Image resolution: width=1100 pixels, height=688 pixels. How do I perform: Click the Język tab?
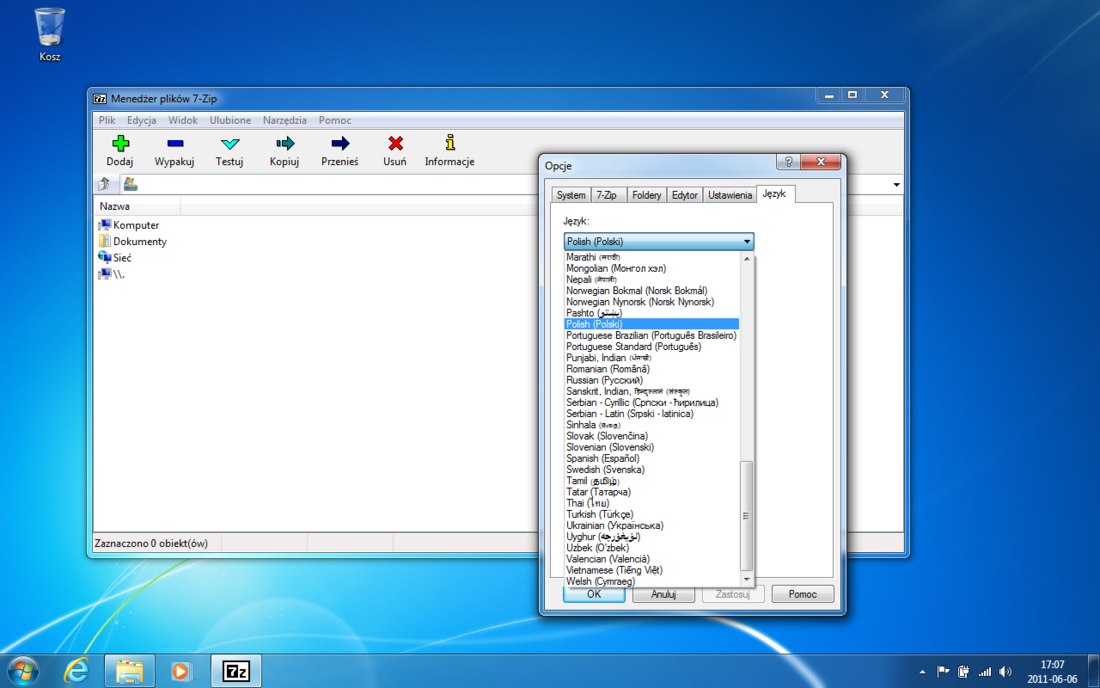click(774, 194)
